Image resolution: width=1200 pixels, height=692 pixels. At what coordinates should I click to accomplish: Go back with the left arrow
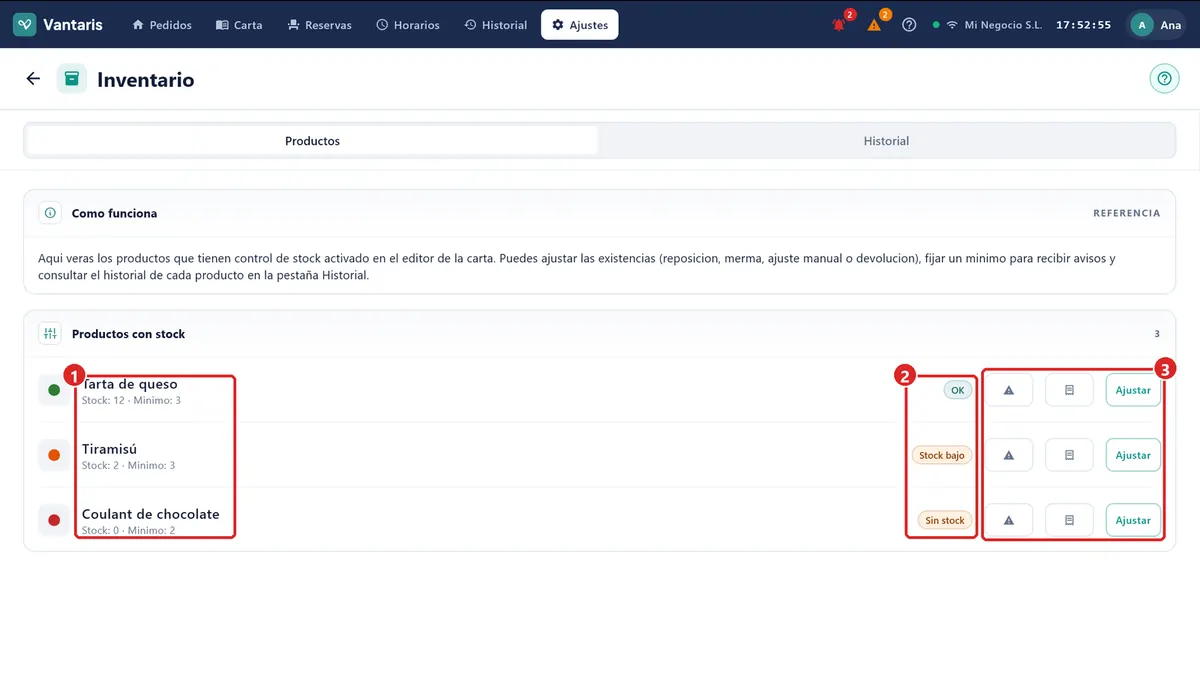click(x=33, y=79)
